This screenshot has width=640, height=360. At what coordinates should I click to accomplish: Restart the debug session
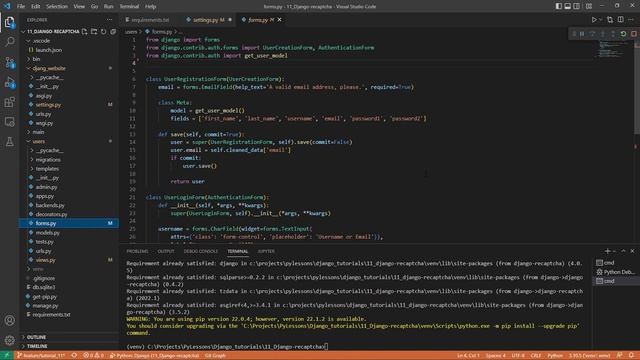coord(623,34)
